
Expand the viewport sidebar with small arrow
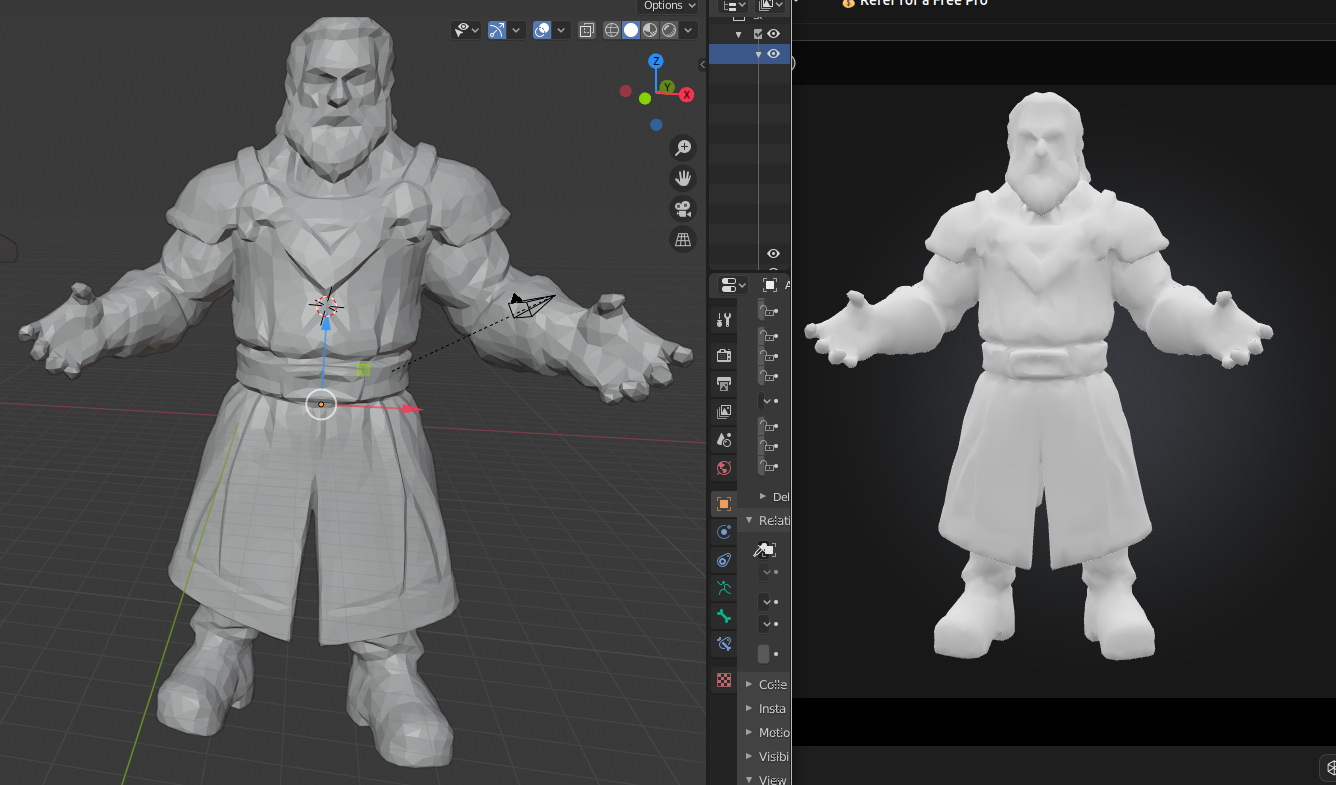[x=702, y=64]
